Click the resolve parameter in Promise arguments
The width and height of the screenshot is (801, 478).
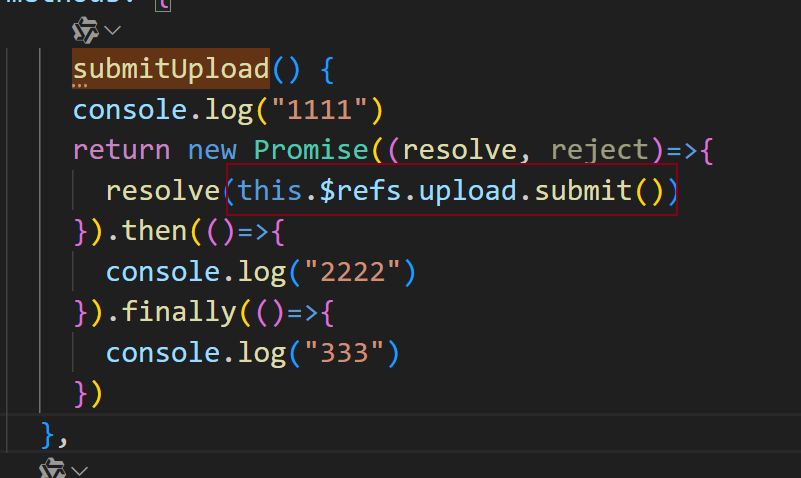[460, 150]
